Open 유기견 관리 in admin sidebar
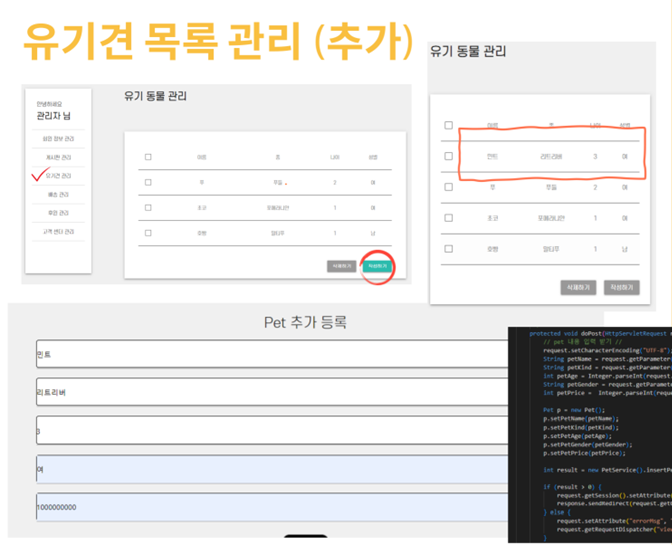Image resolution: width=672 pixels, height=545 pixels. click(x=58, y=176)
